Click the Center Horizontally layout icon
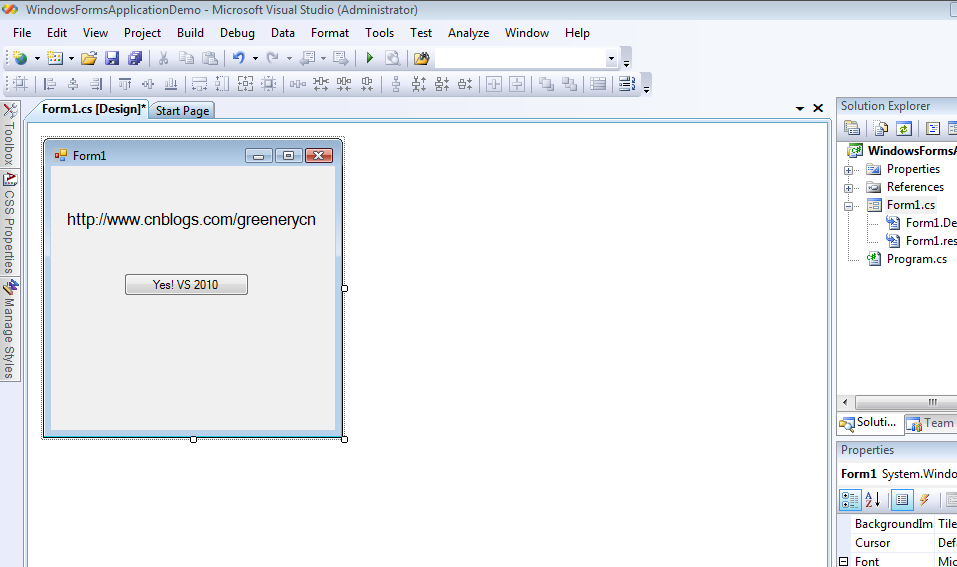The height and width of the screenshot is (567, 957). (x=494, y=84)
